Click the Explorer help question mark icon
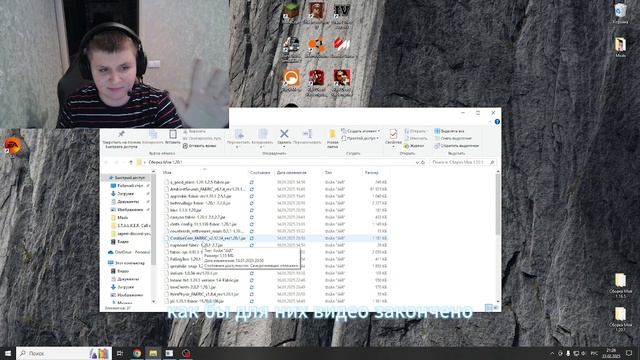 pos(497,122)
